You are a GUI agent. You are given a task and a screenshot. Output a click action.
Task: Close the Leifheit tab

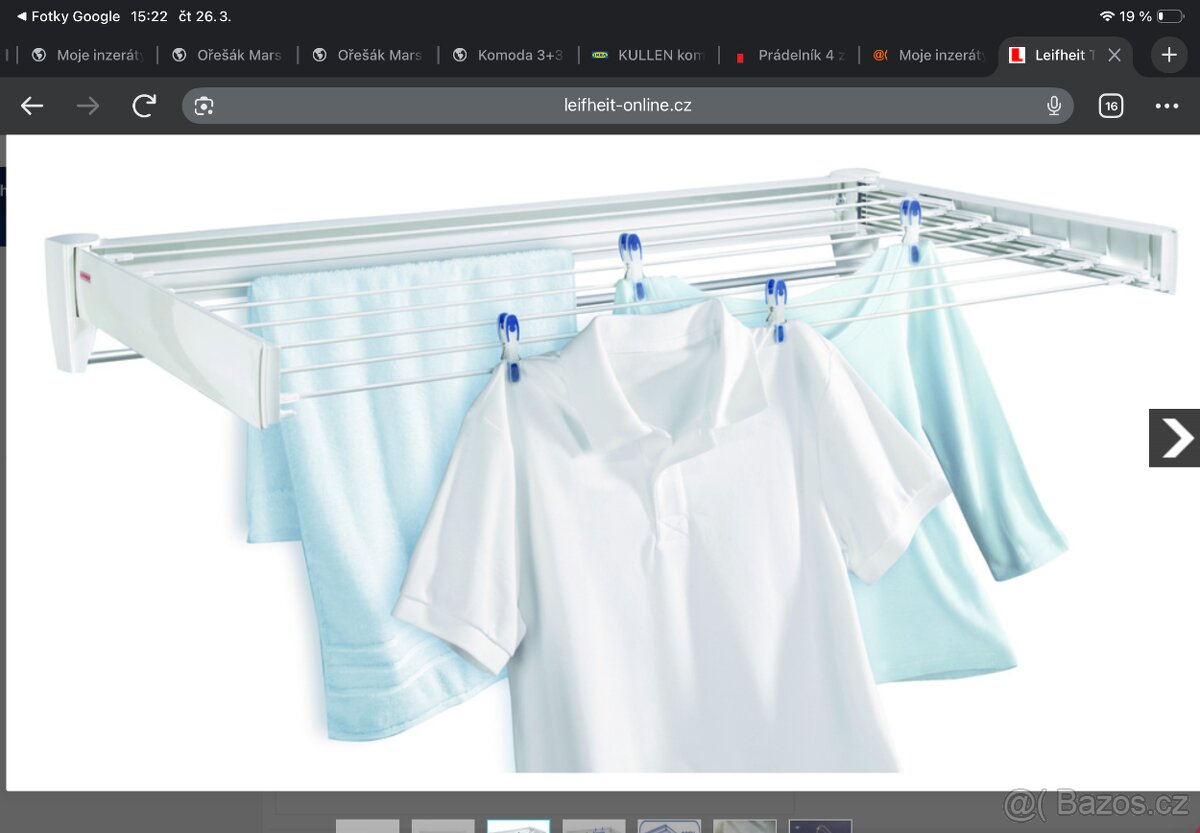[1114, 55]
